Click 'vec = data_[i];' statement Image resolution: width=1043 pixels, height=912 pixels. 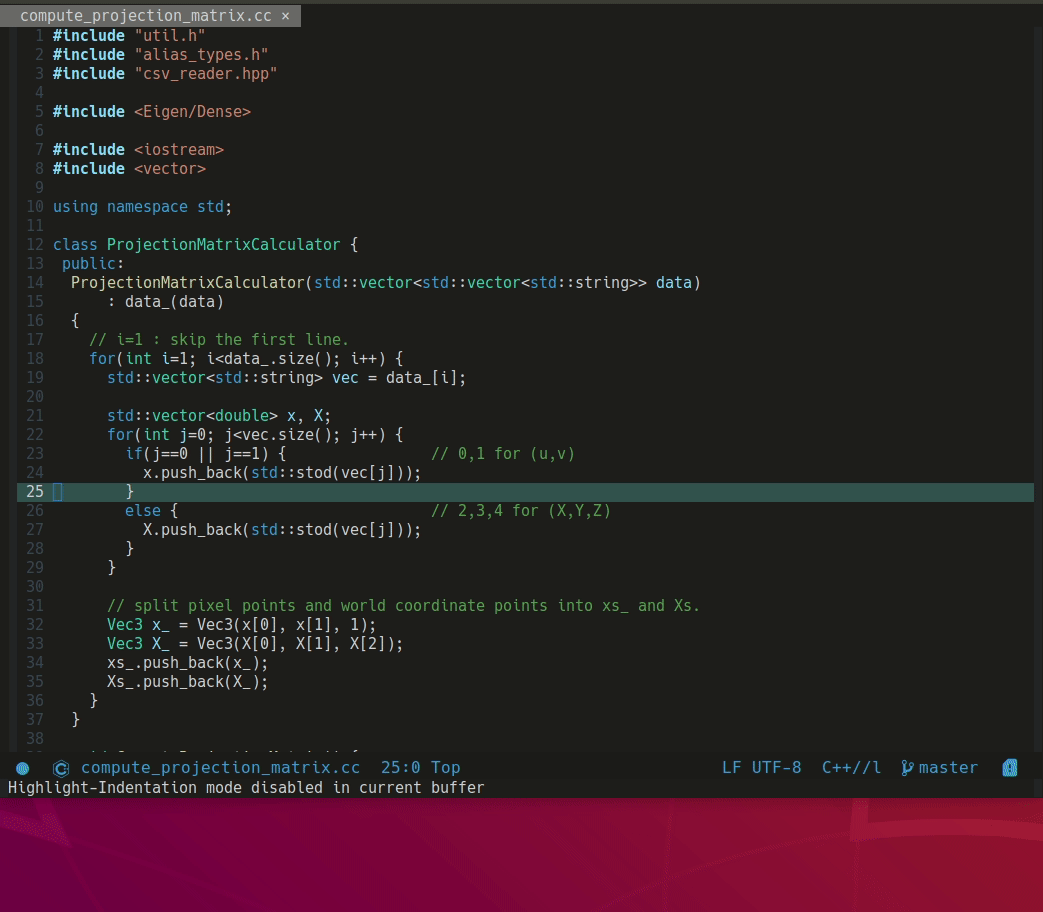click(399, 378)
